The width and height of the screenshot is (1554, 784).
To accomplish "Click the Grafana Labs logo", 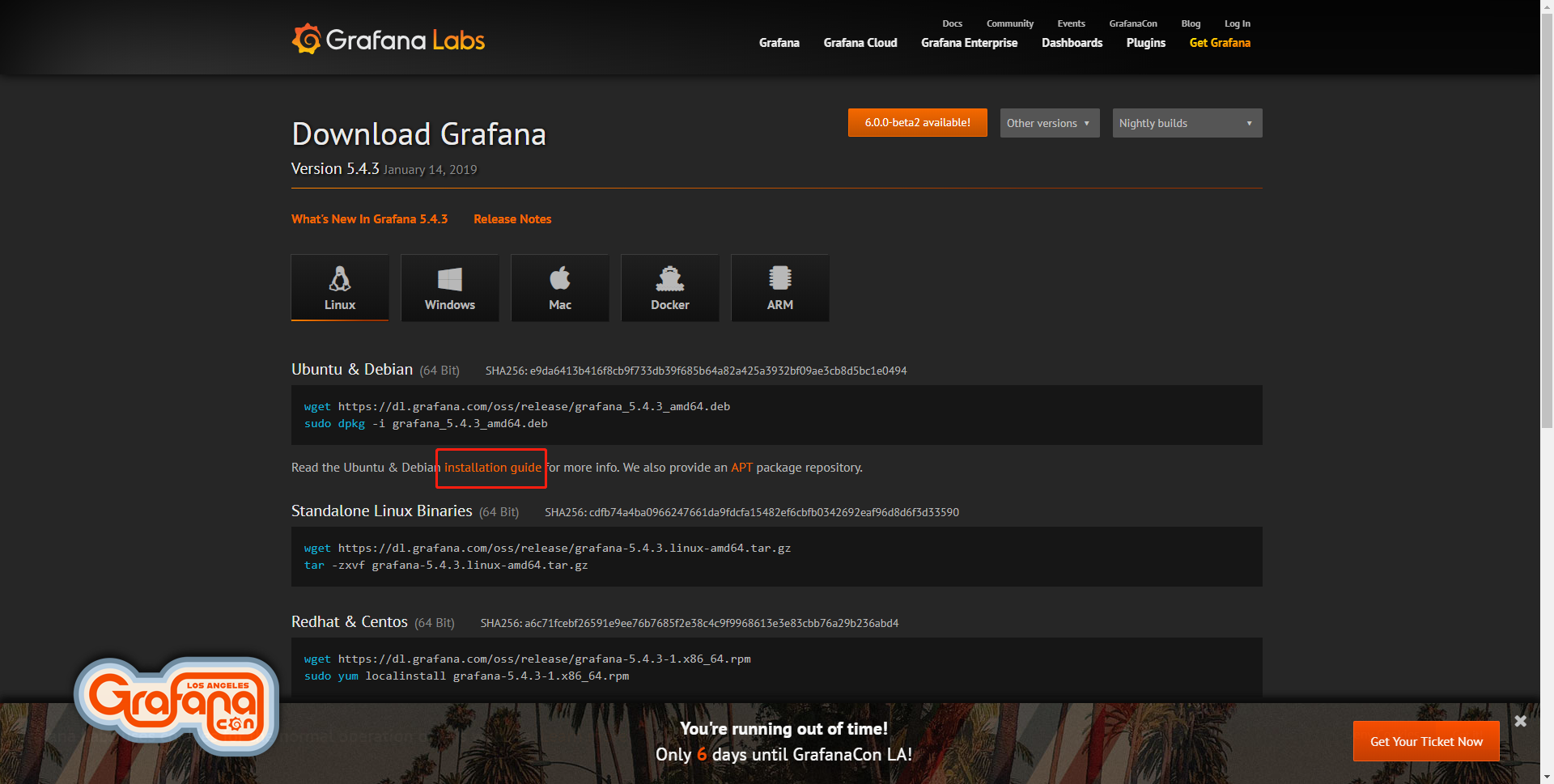I will tap(388, 39).
